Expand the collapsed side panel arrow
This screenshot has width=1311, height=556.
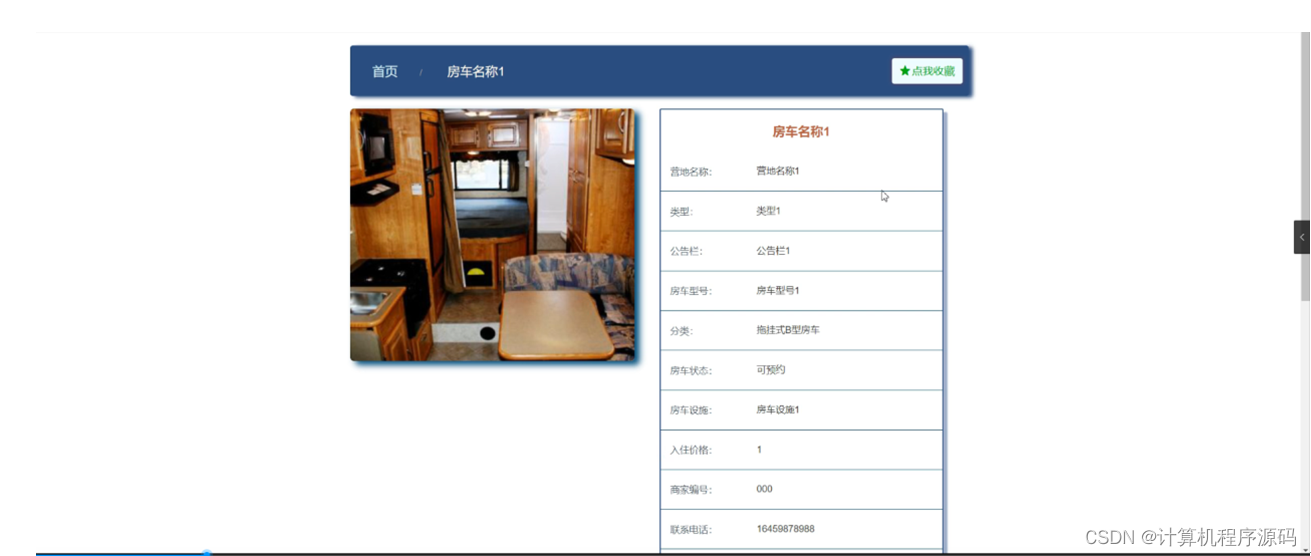[1302, 237]
